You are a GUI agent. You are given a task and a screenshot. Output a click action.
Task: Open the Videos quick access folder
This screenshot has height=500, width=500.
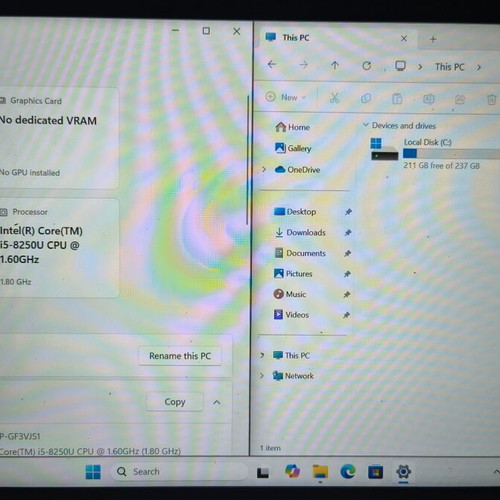coord(291,314)
